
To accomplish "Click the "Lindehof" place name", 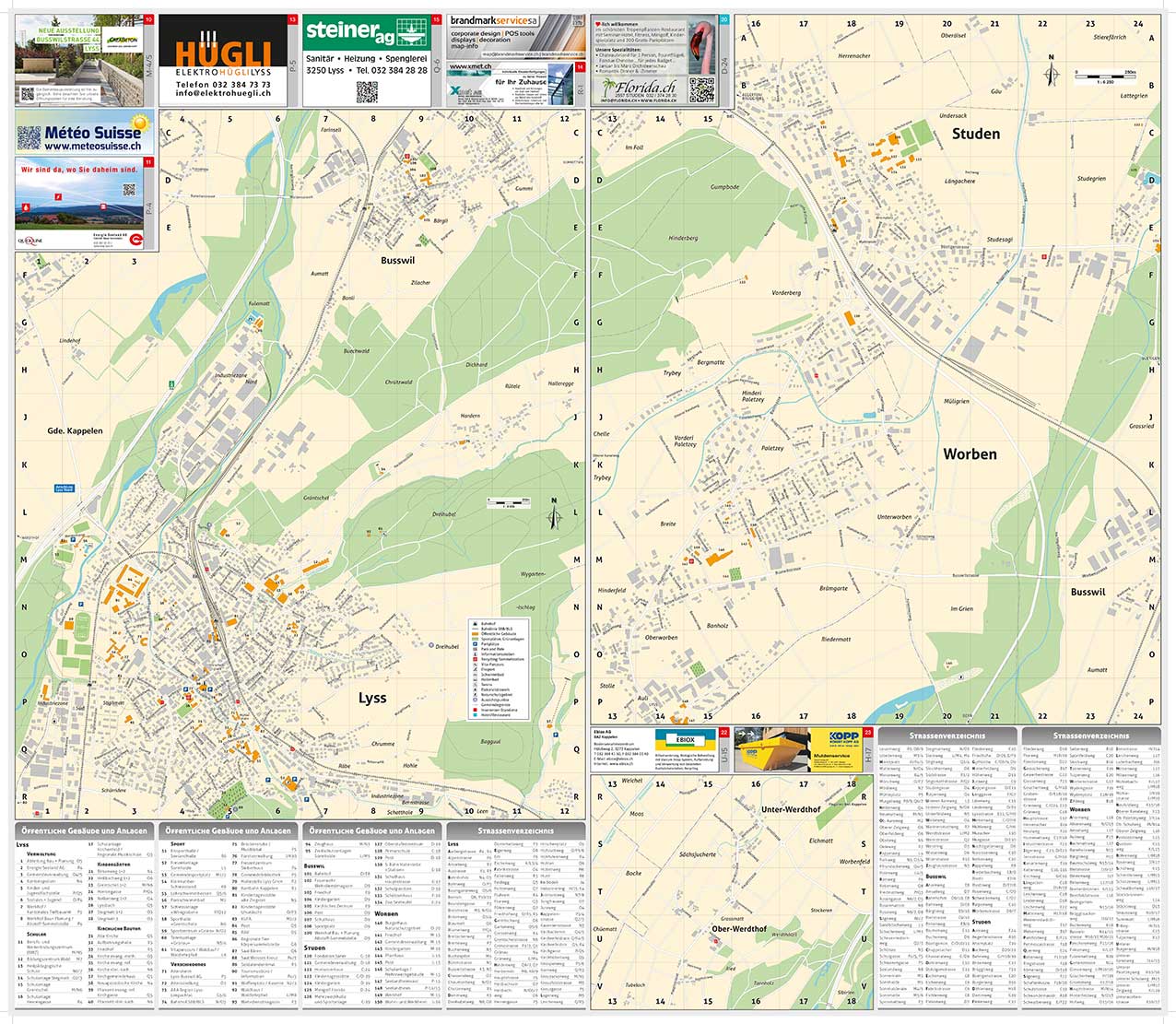I will coord(70,340).
